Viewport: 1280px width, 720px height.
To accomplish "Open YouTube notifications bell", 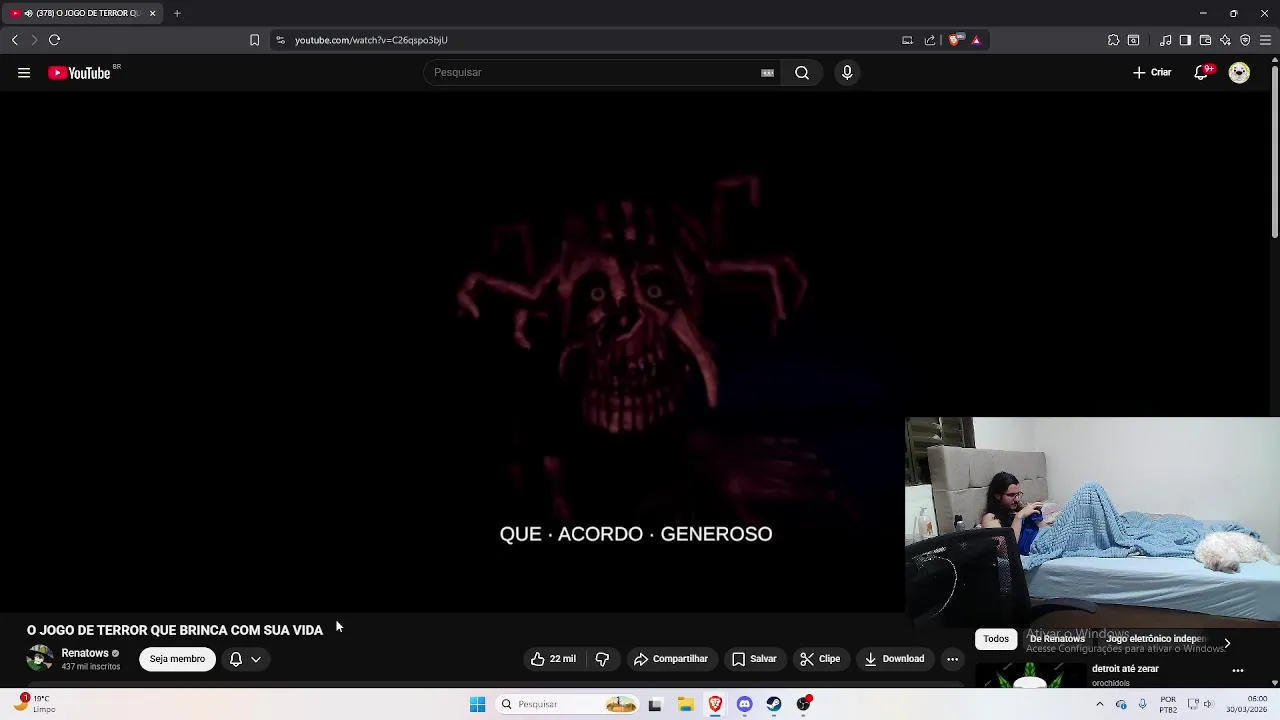I will pyautogui.click(x=1202, y=72).
